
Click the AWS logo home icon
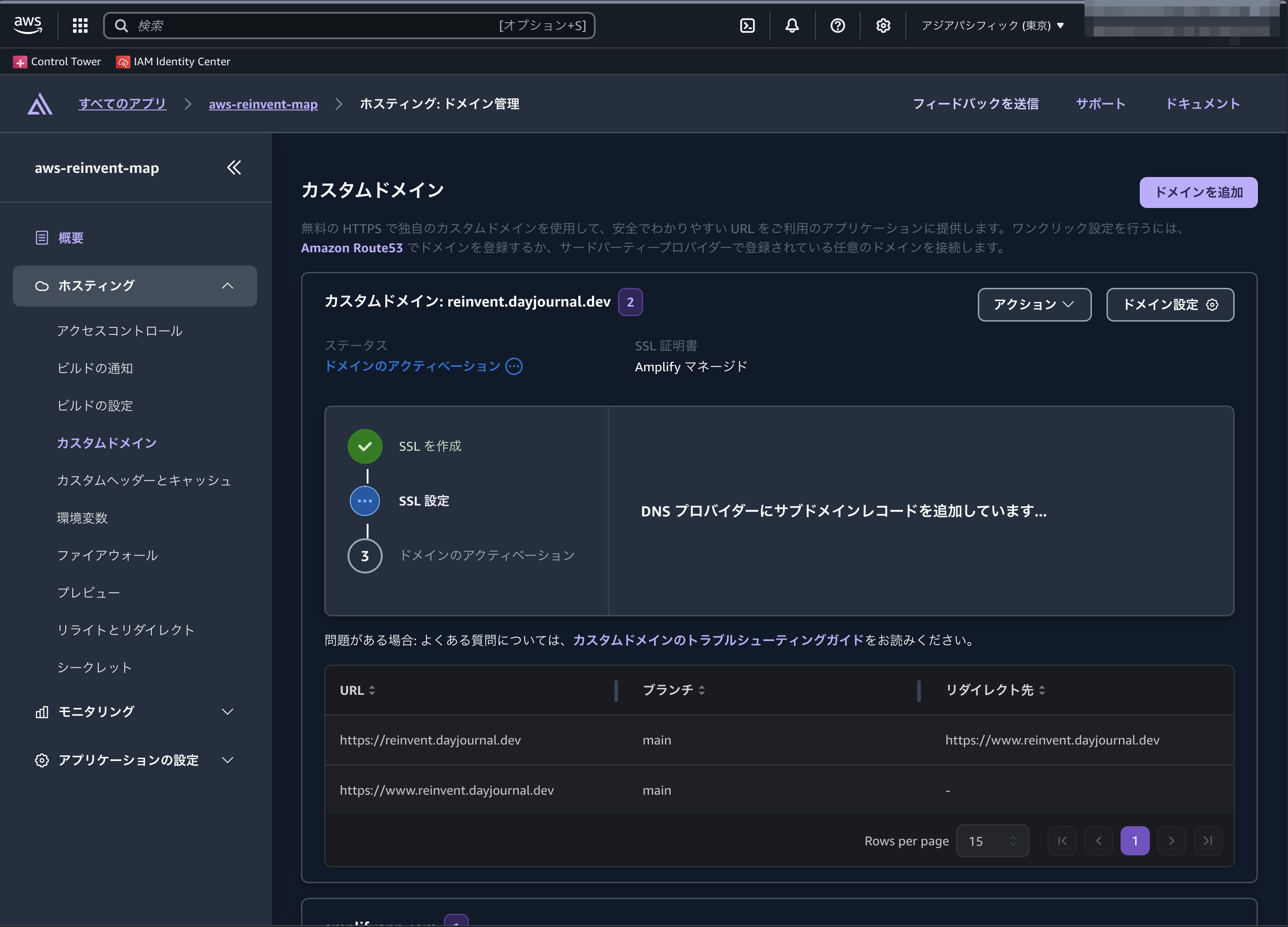28,25
